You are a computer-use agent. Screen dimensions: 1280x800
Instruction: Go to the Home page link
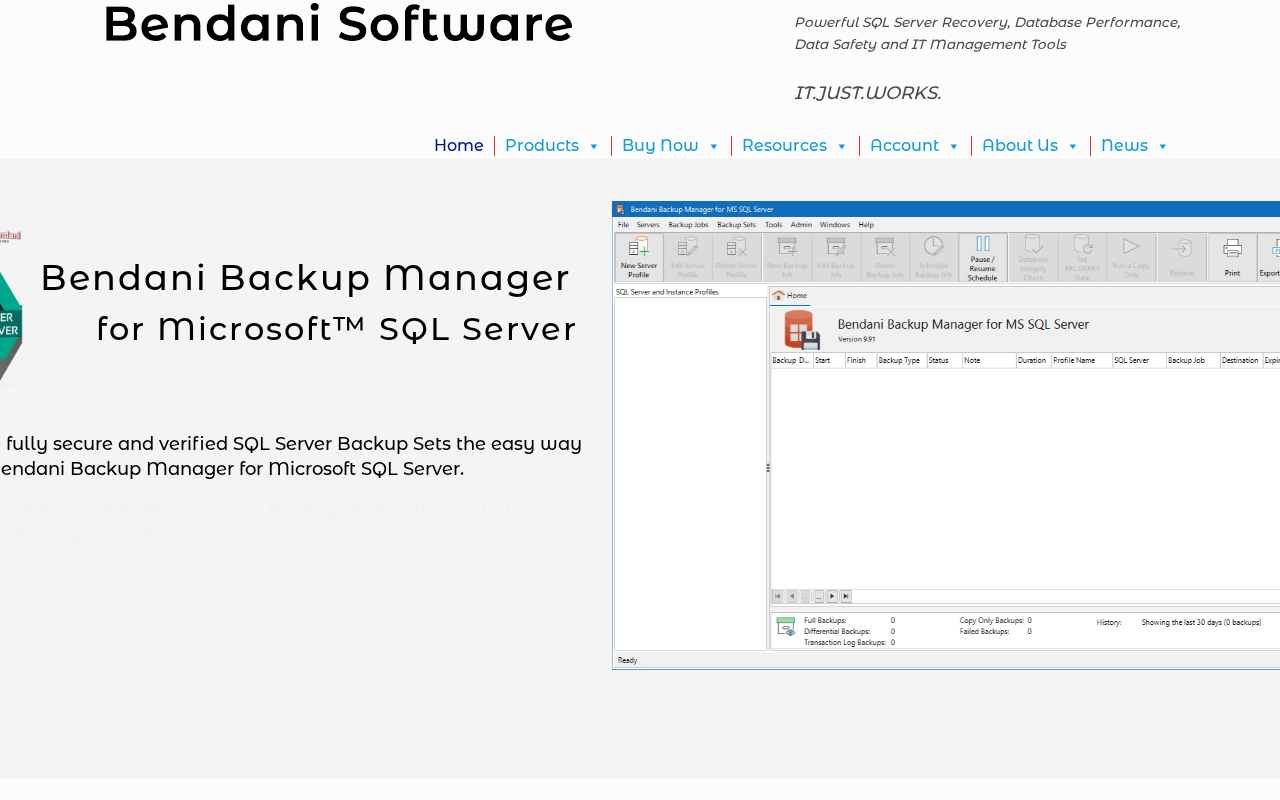[458, 146]
